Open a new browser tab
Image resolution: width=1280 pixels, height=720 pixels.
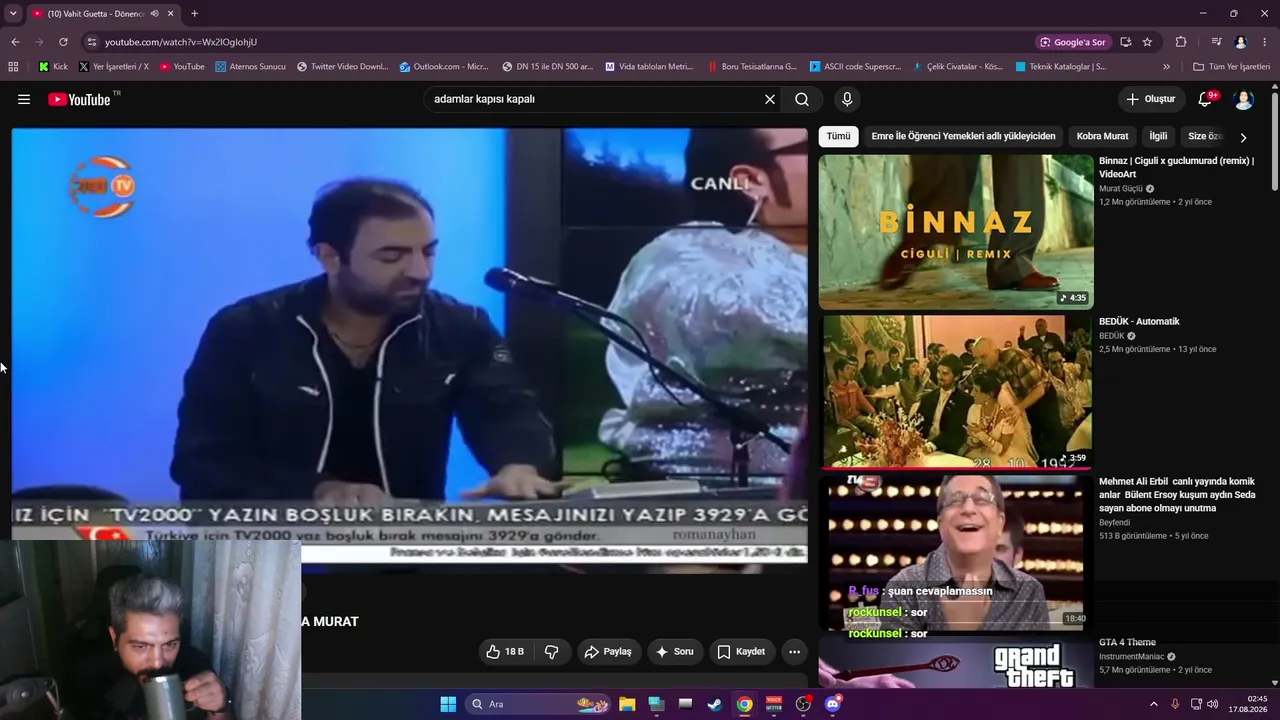[194, 14]
